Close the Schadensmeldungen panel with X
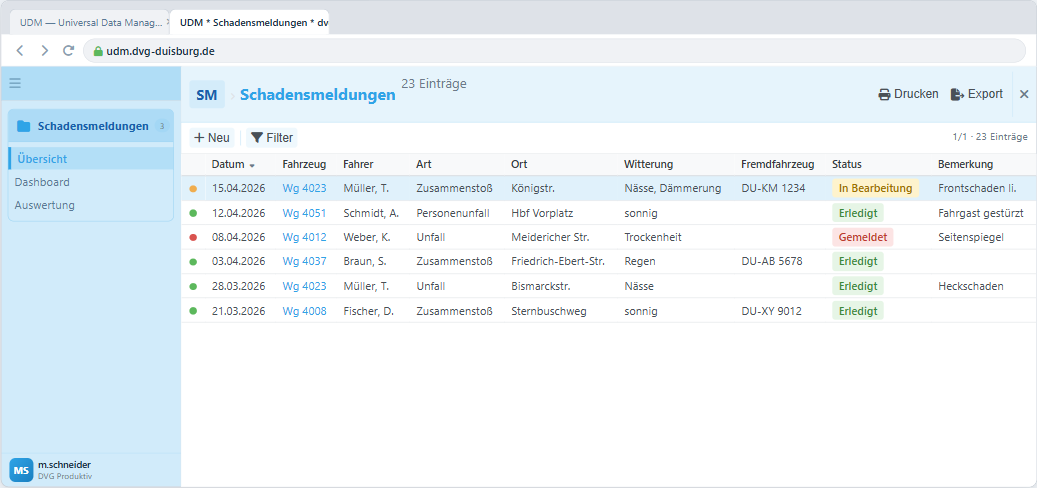1037x488 pixels. pyautogui.click(x=1024, y=95)
